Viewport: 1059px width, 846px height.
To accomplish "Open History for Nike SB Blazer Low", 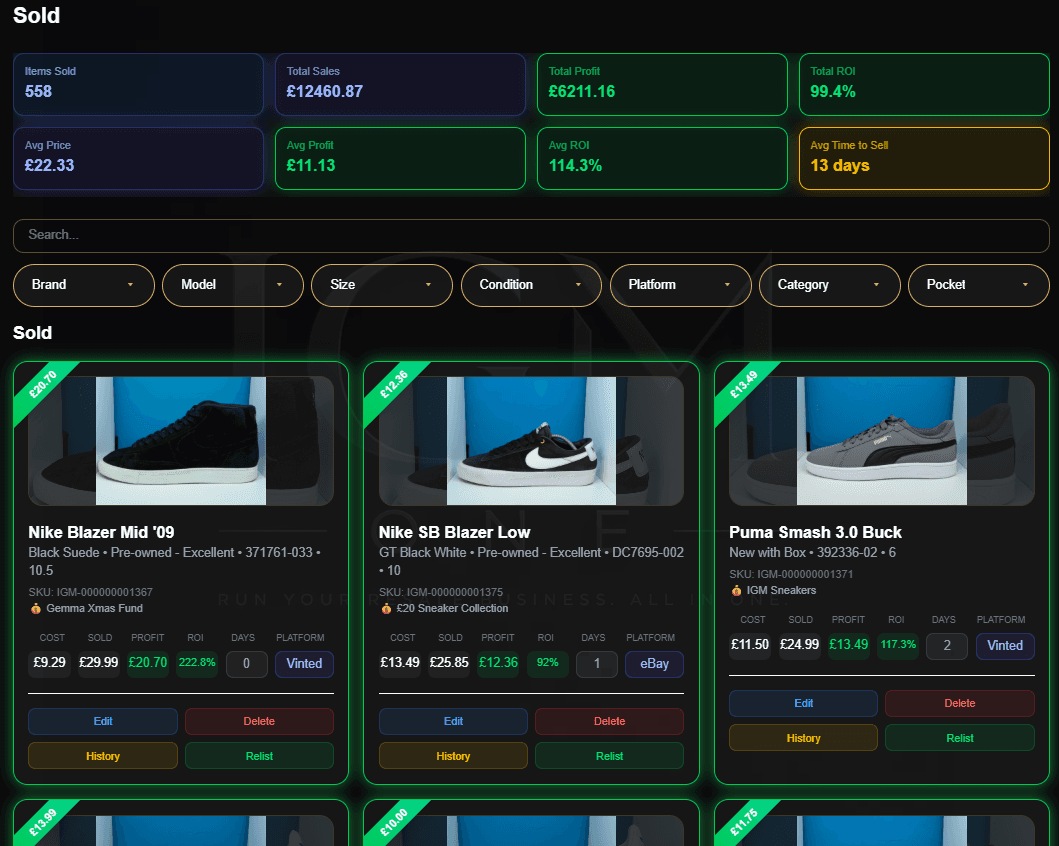I will click(x=453, y=756).
